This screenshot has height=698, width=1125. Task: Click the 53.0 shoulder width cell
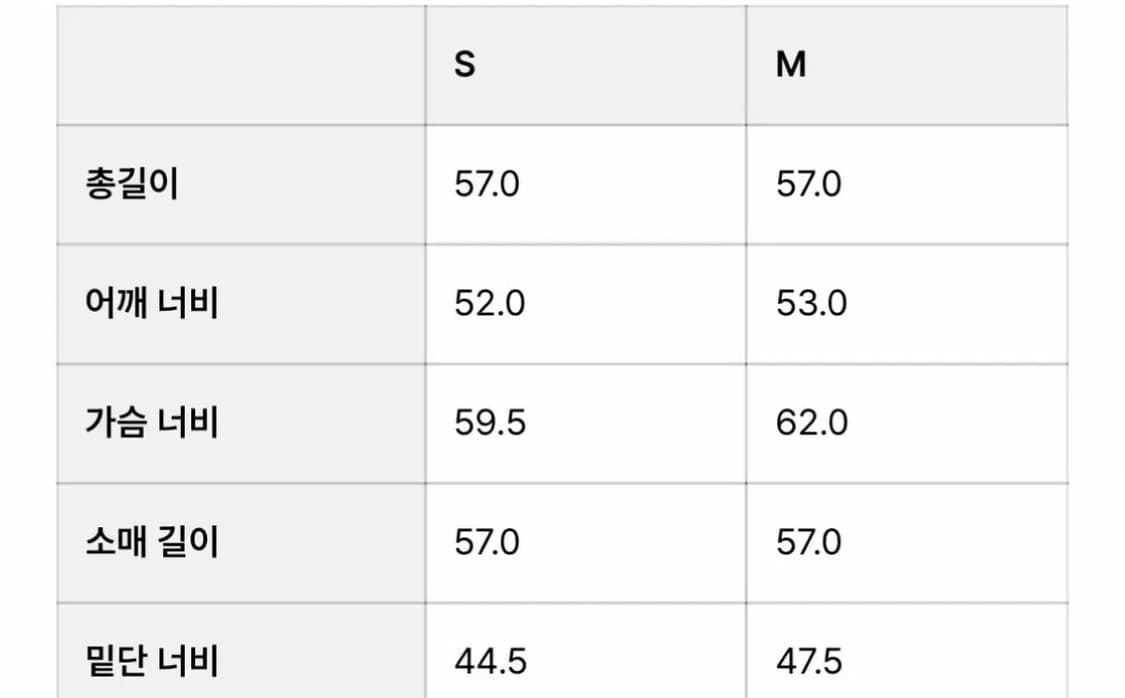tap(811, 303)
